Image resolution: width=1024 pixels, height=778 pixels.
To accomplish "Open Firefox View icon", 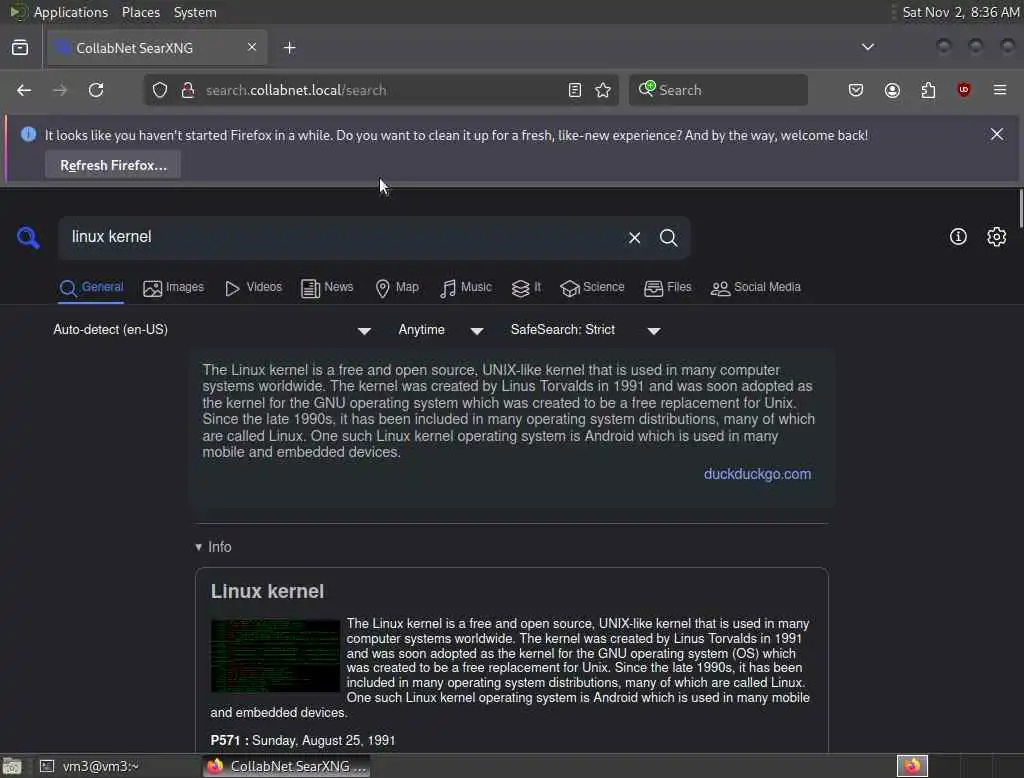I will pos(20,48).
